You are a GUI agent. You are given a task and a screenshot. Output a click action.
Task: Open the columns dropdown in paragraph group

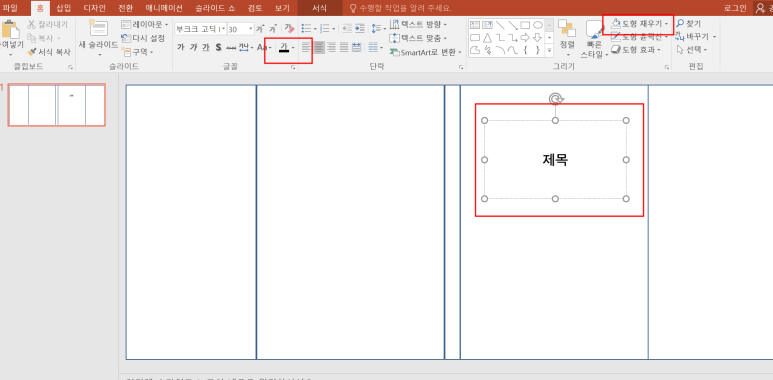click(376, 47)
